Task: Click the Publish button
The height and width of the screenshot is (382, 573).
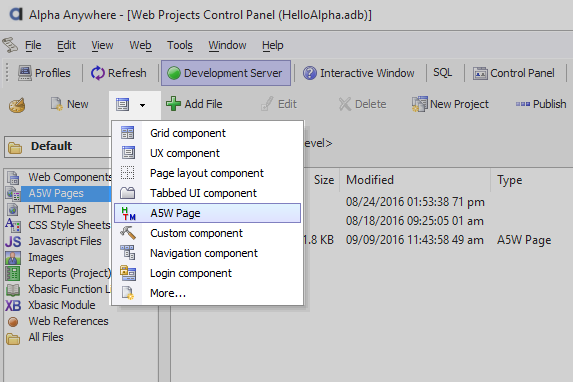Action: tap(541, 104)
